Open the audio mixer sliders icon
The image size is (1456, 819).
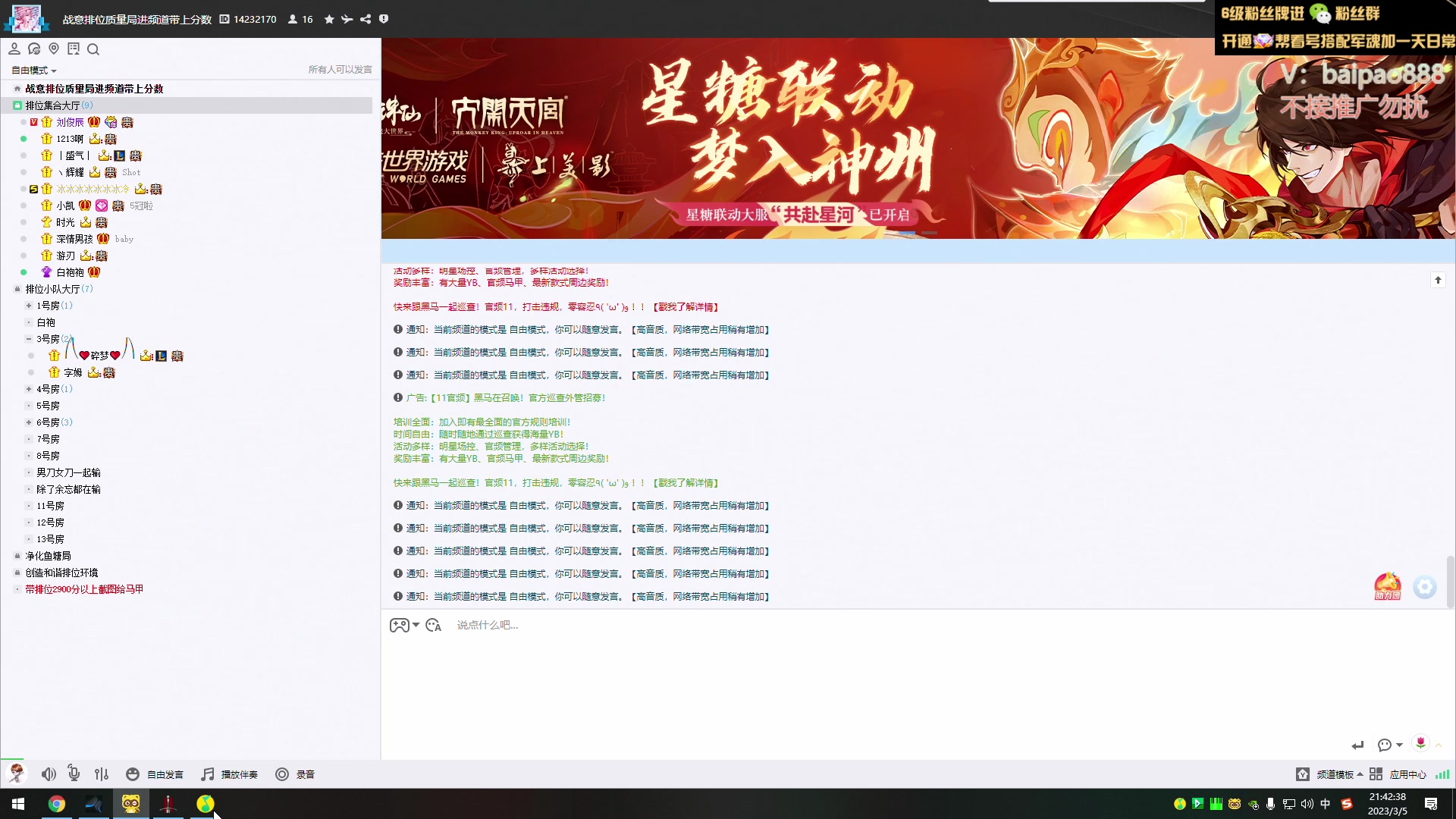pyautogui.click(x=102, y=774)
